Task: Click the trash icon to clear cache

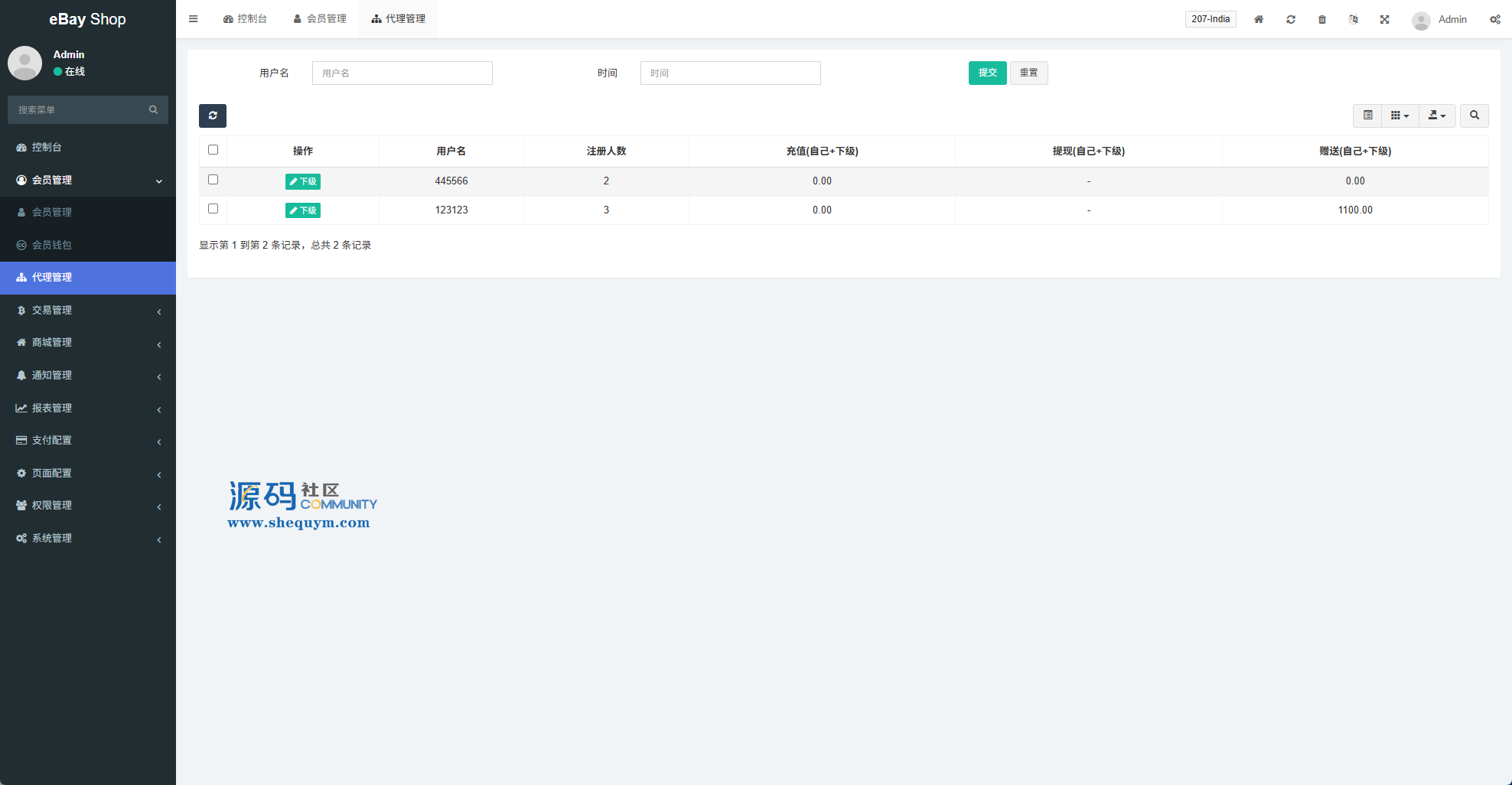Action: click(1322, 19)
